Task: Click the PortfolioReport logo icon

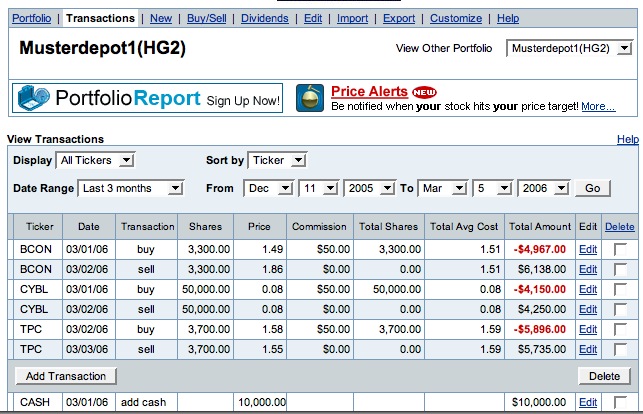Action: click(35, 98)
